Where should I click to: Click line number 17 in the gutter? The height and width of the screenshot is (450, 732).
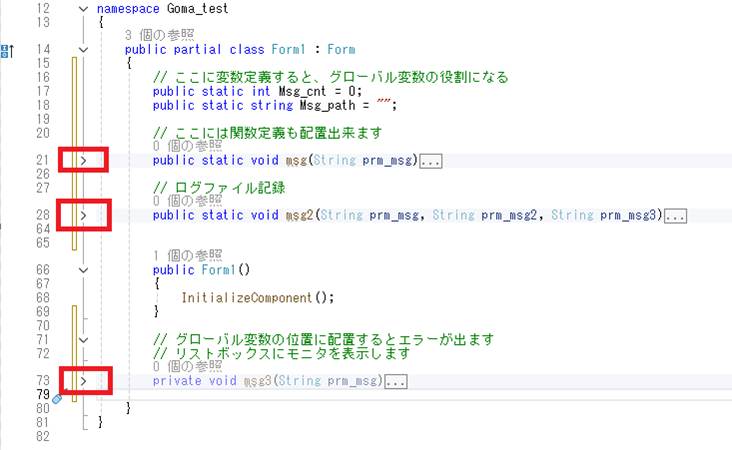42,91
